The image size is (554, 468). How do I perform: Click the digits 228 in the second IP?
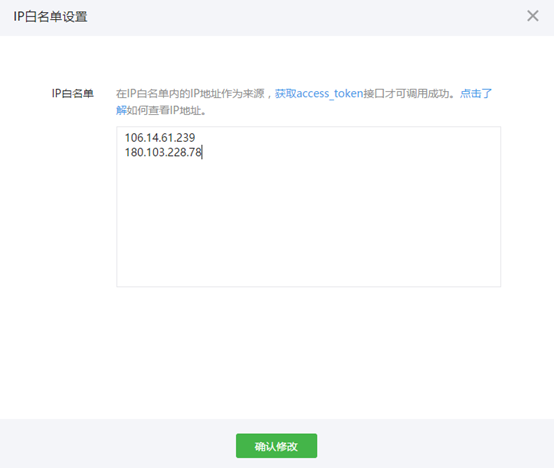coord(177,152)
